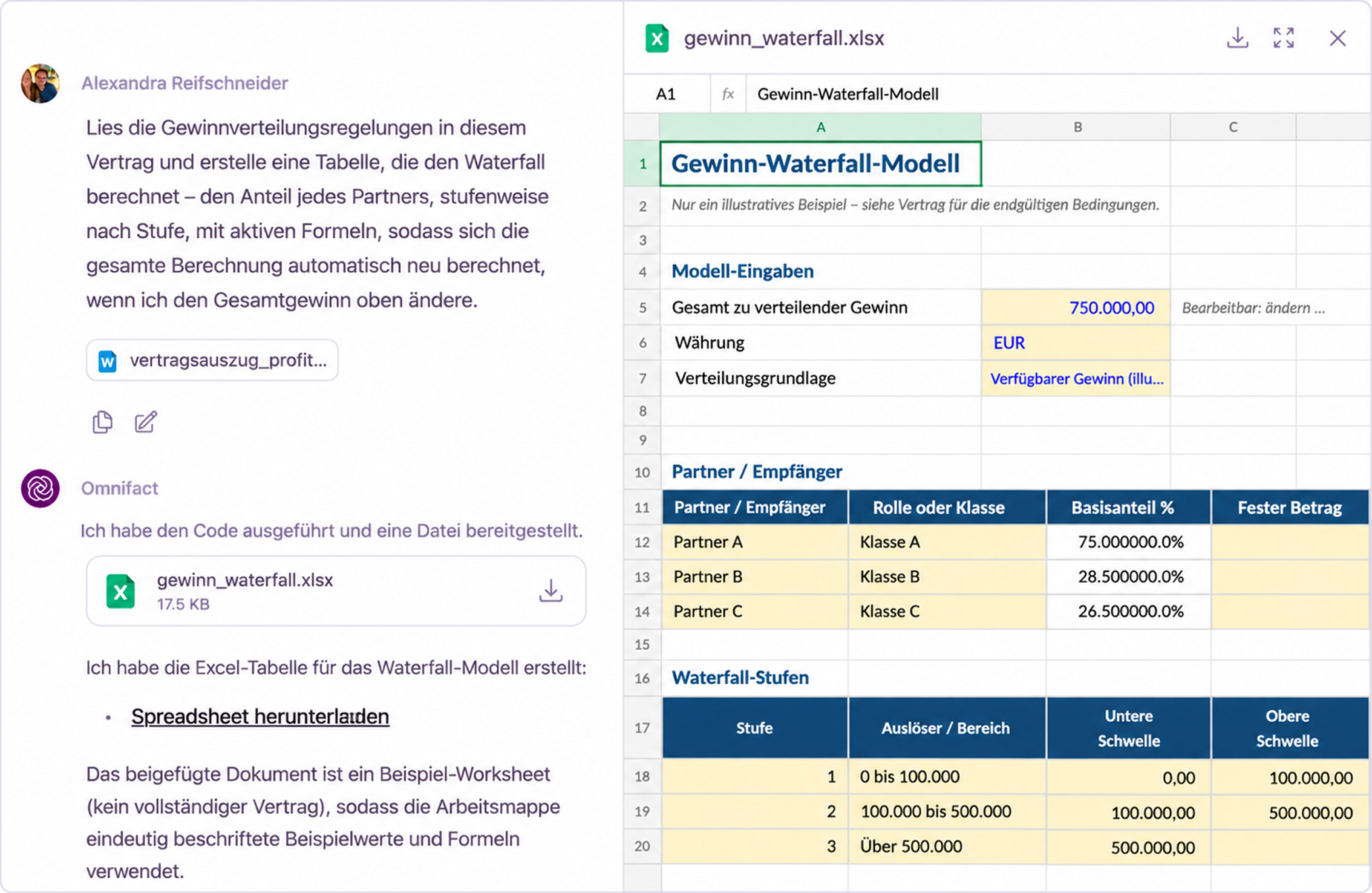Select the Partner B cell

tap(755, 577)
